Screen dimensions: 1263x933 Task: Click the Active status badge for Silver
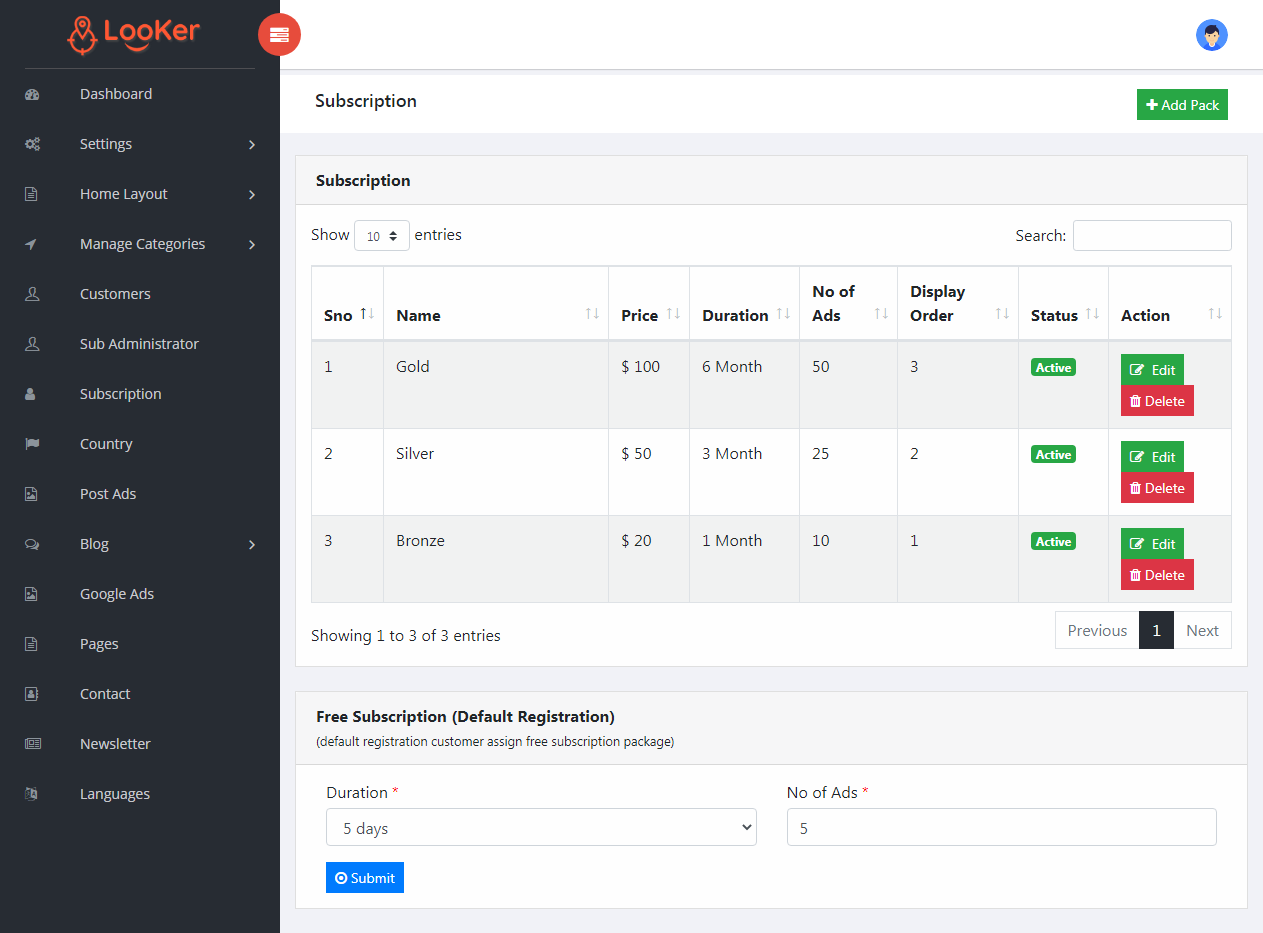1053,455
